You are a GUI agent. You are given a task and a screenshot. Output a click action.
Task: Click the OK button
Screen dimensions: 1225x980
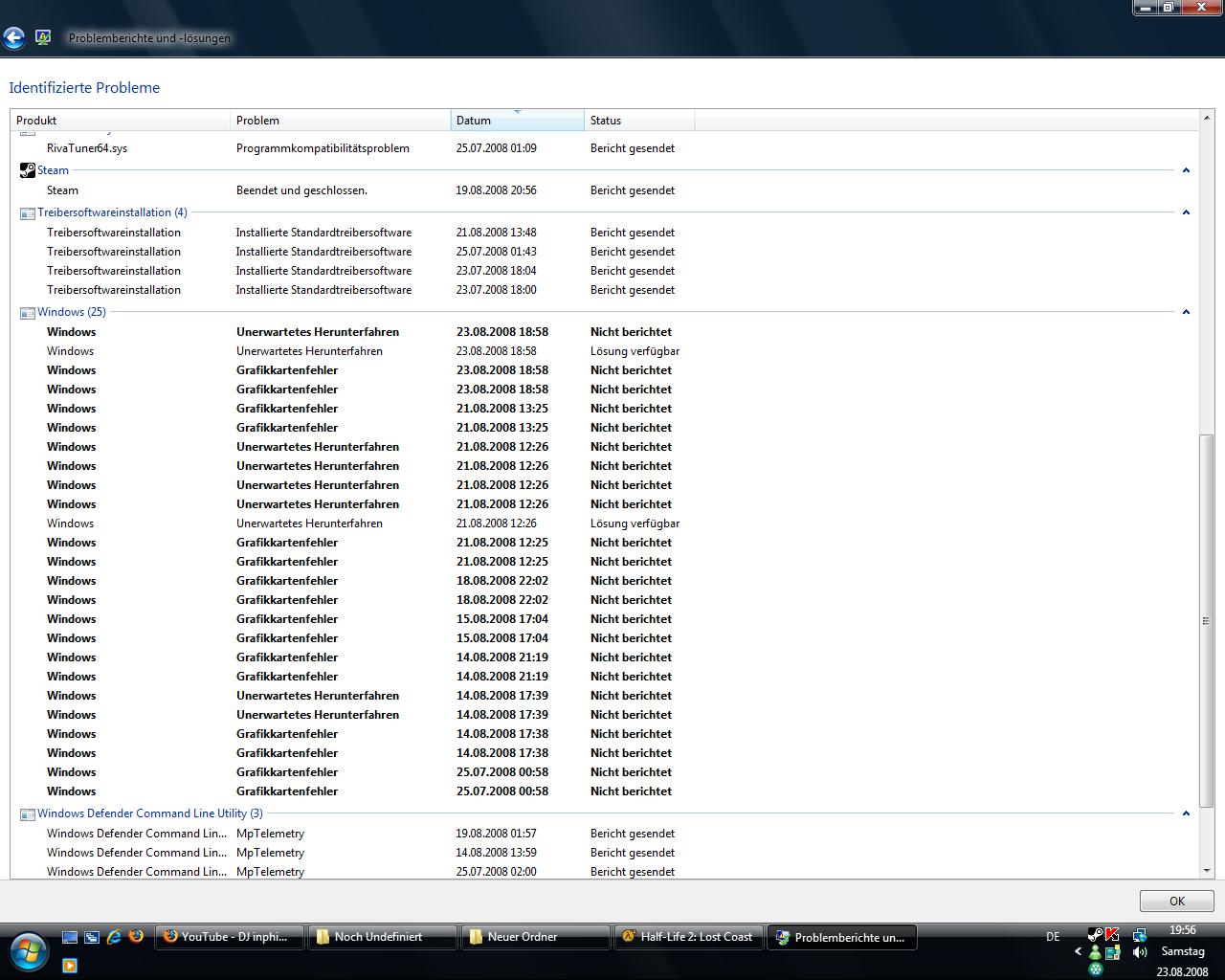pyautogui.click(x=1176, y=902)
